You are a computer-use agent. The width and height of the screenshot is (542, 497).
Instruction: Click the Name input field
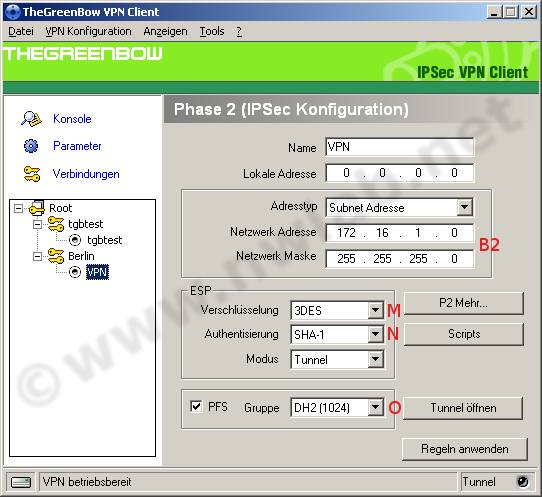tap(400, 147)
